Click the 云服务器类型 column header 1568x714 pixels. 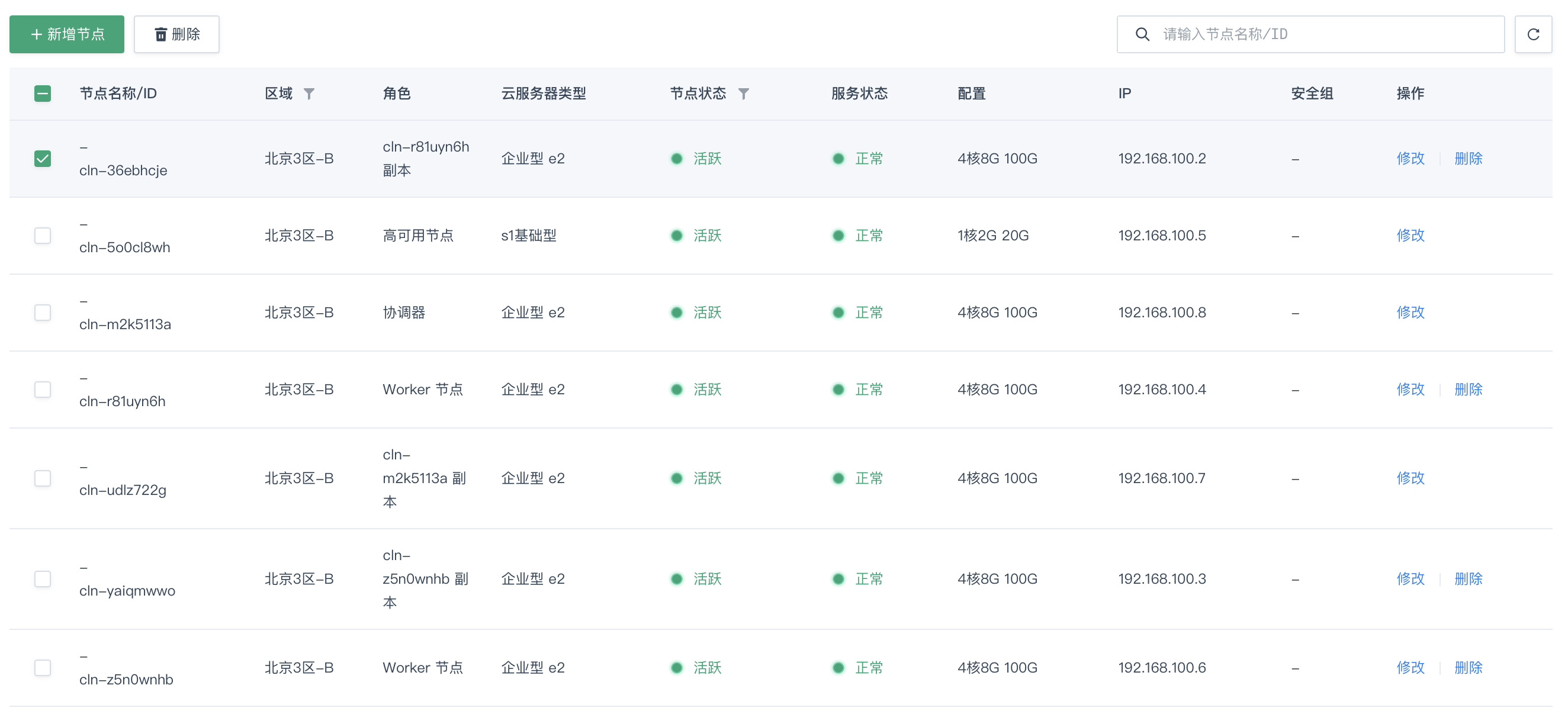[544, 94]
